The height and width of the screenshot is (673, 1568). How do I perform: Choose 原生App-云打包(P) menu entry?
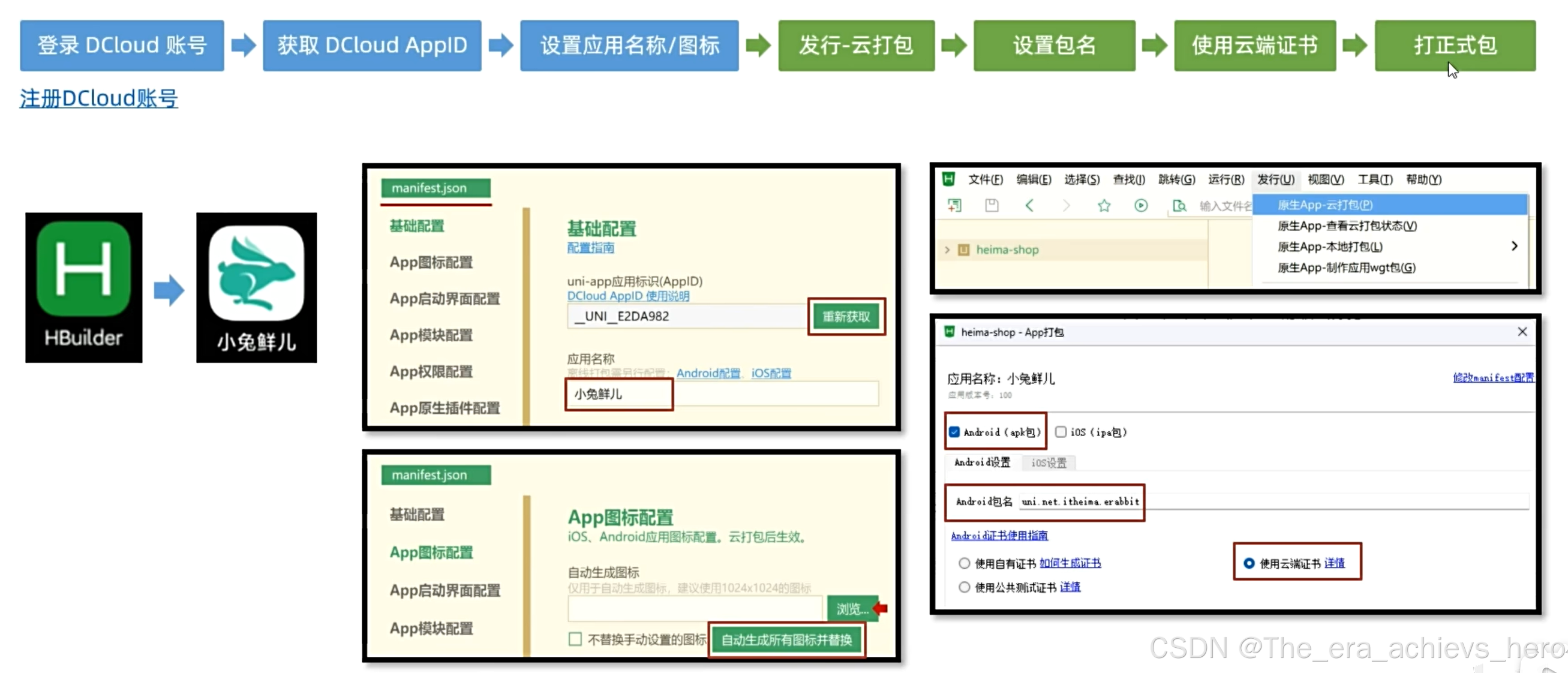click(x=1390, y=205)
